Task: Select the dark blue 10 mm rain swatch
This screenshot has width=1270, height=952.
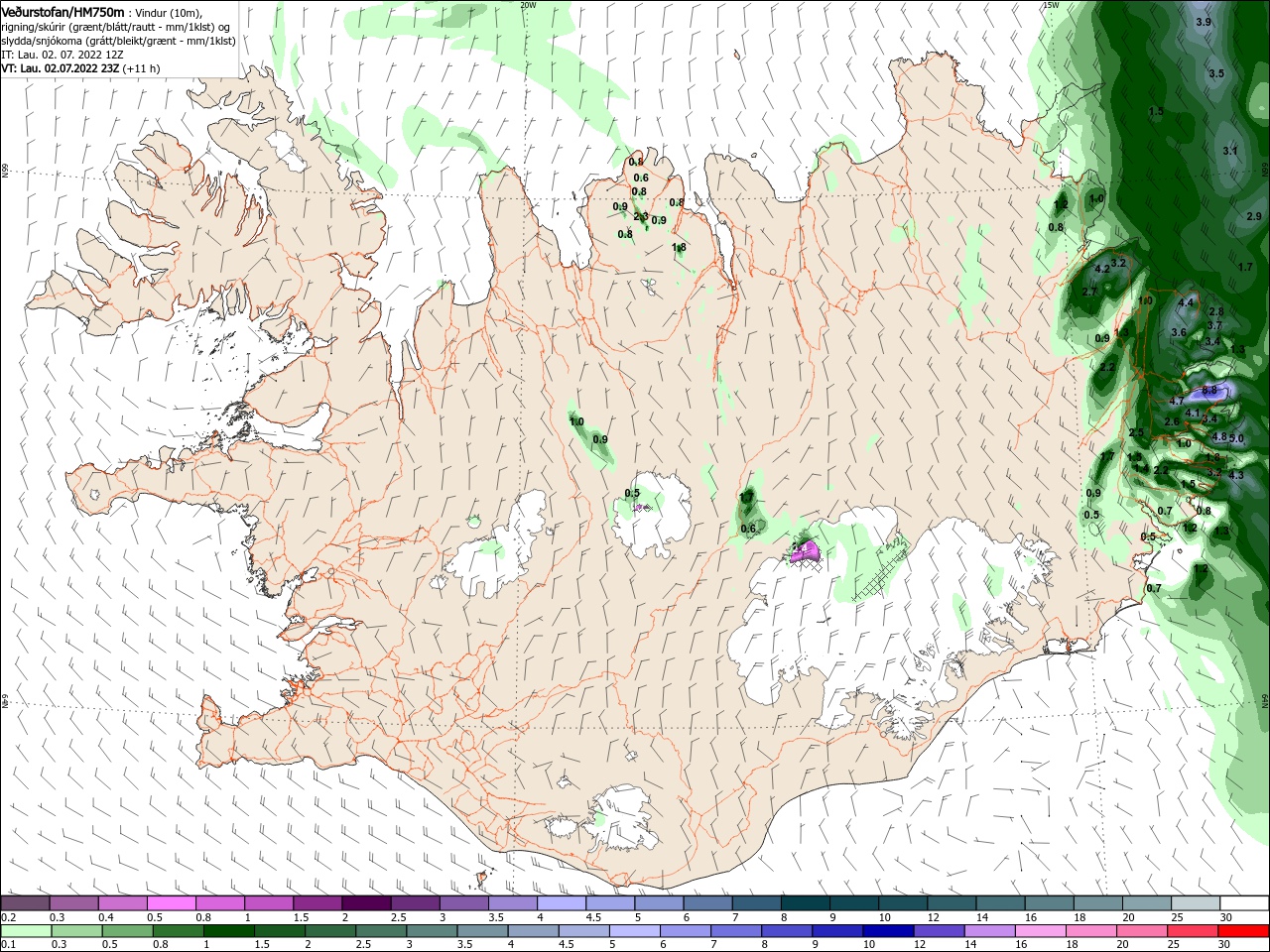Action: (x=886, y=931)
